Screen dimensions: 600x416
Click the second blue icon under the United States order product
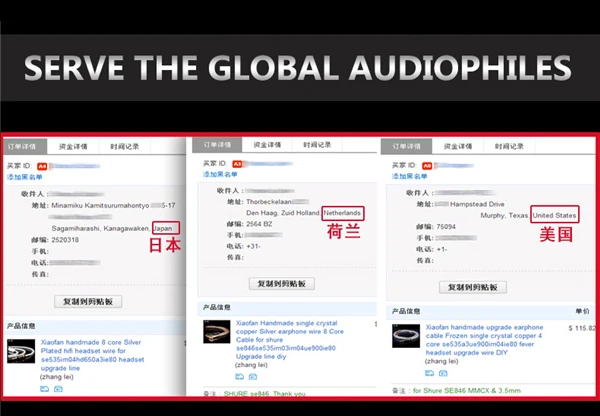[443, 373]
